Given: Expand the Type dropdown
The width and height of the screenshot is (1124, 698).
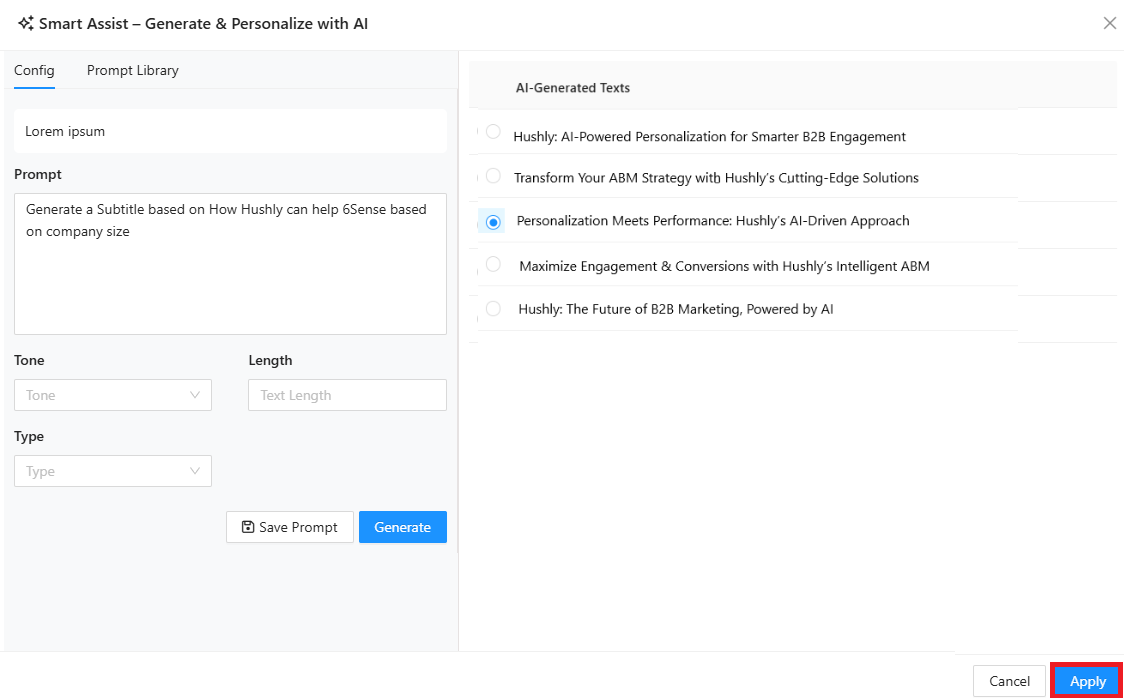Looking at the screenshot, I should tap(113, 471).
